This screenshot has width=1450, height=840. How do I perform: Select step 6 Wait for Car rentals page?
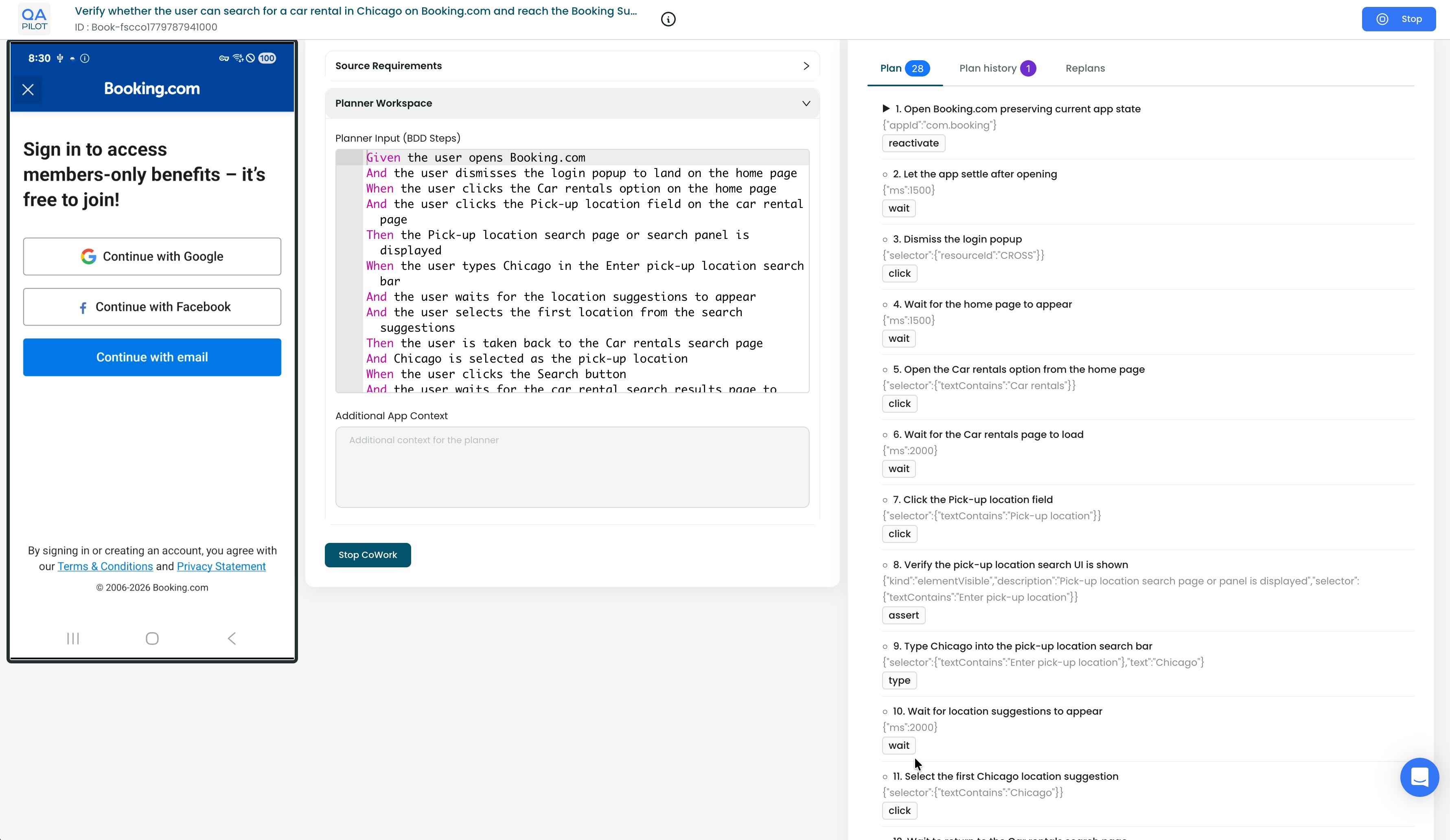click(988, 434)
